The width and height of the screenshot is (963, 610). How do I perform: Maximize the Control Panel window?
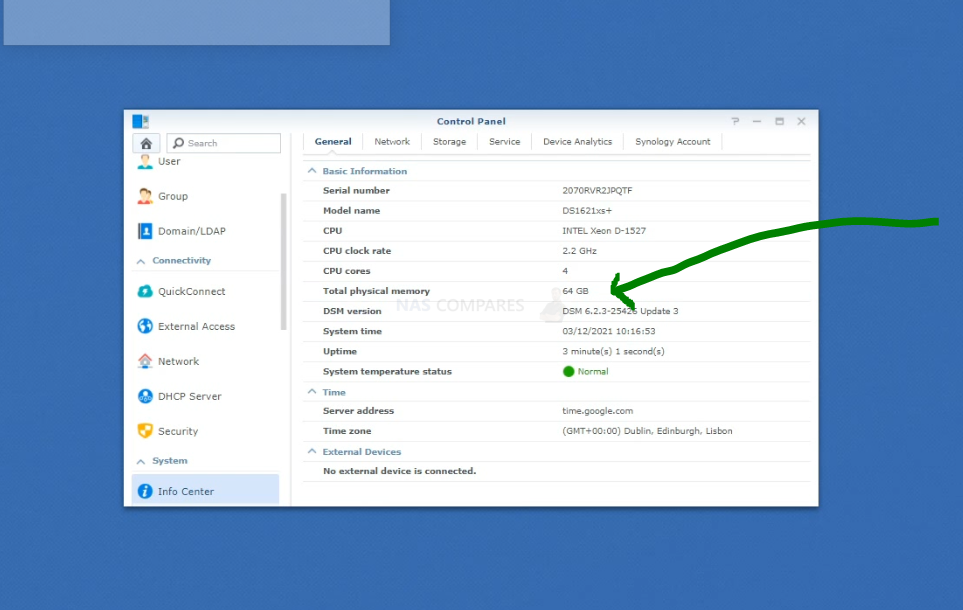(779, 122)
